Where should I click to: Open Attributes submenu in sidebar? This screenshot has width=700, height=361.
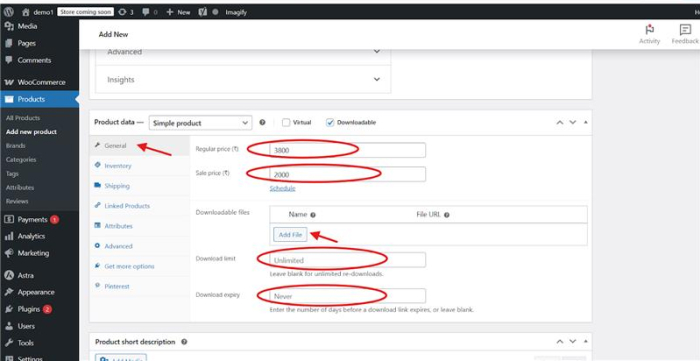click(20, 187)
